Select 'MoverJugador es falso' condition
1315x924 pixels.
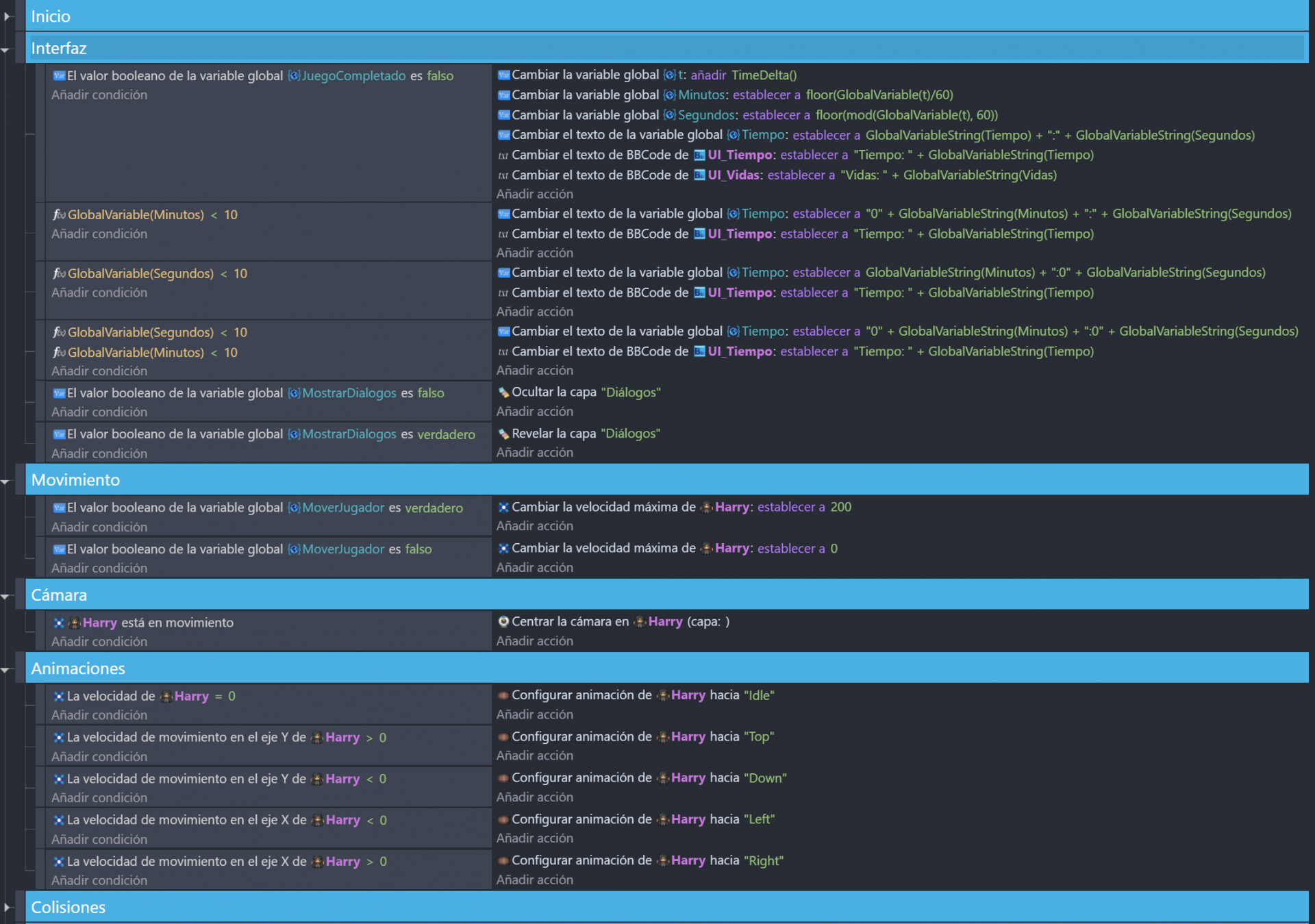click(x=242, y=549)
